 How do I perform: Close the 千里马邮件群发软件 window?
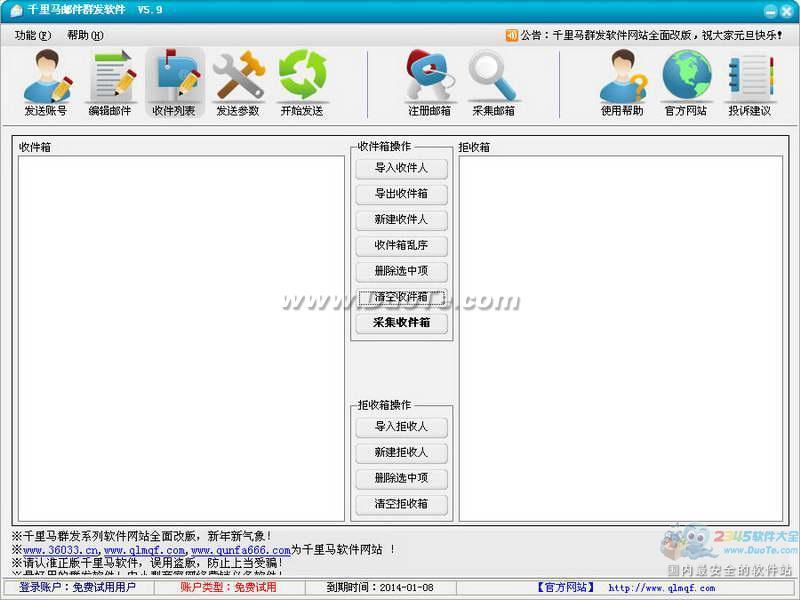[786, 11]
